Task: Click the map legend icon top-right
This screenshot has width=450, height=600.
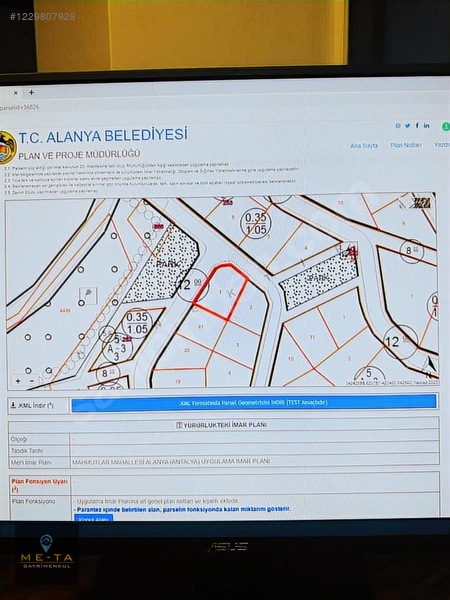Action: pyautogui.click(x=421, y=202)
